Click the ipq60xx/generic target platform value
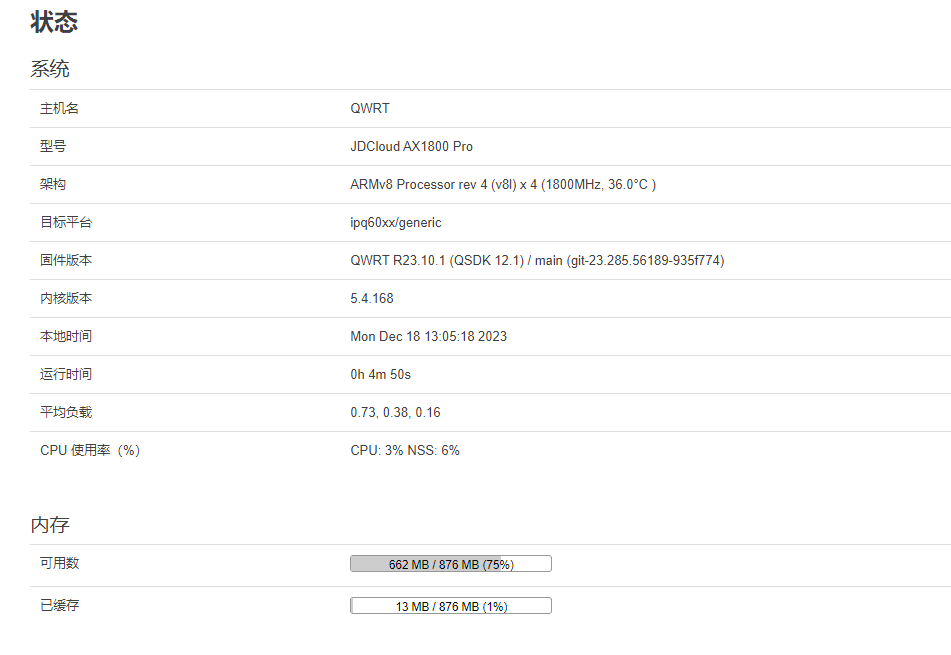Image resolution: width=951 pixels, height=655 pixels. tap(395, 222)
